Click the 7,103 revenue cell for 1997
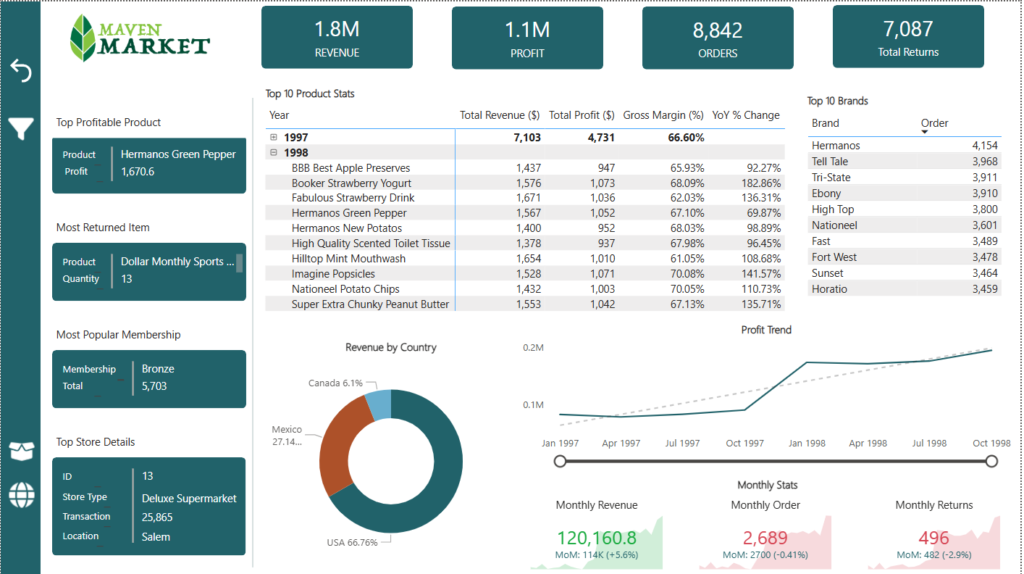The image size is (1024, 574). pyautogui.click(x=527, y=137)
